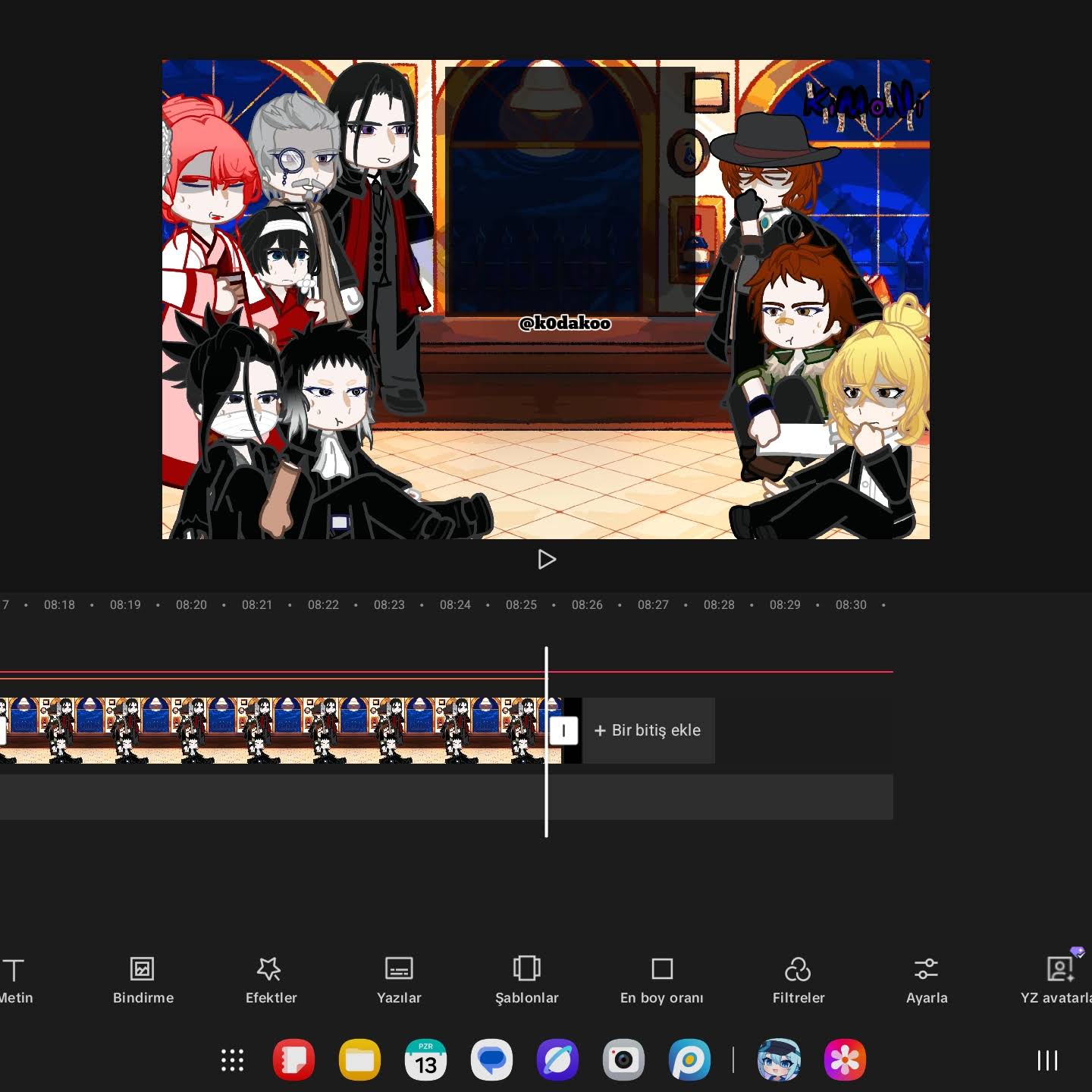Viewport: 1092px width, 1092px height.
Task: Tap the video preview frame
Action: 546,300
